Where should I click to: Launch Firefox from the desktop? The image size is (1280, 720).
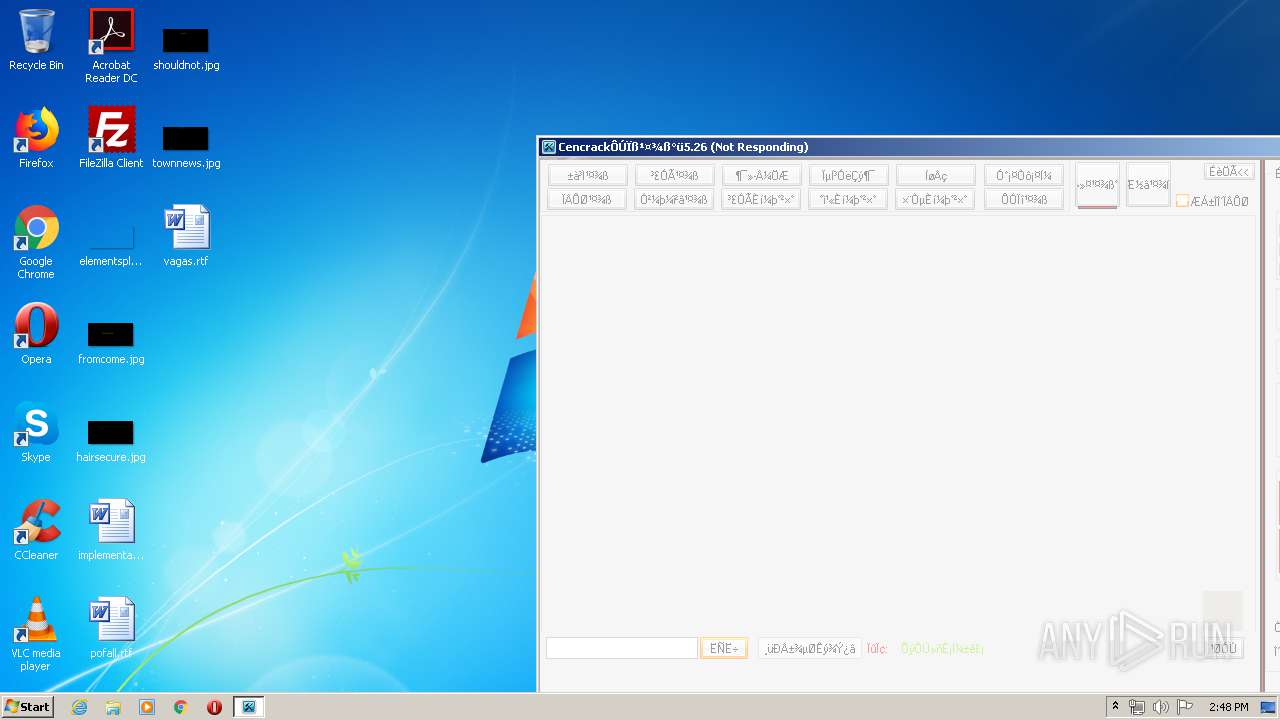pyautogui.click(x=36, y=138)
